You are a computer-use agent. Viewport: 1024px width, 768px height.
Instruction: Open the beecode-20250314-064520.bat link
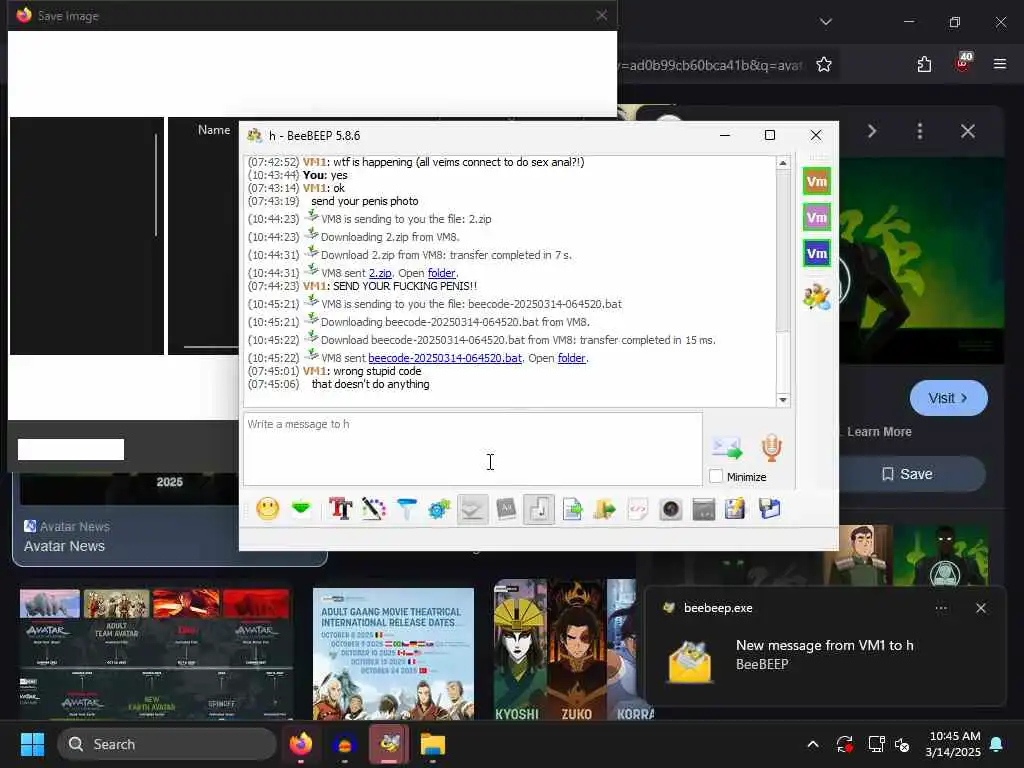tap(445, 358)
